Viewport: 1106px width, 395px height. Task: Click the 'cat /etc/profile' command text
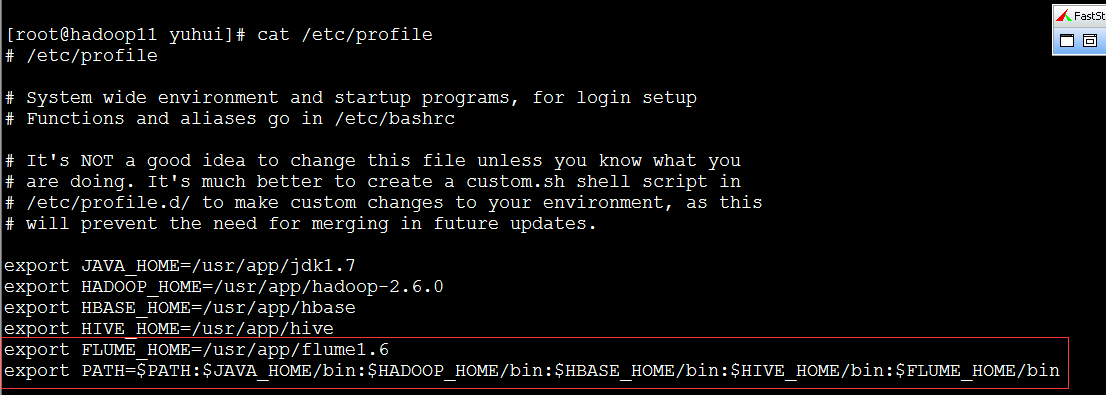click(345, 35)
